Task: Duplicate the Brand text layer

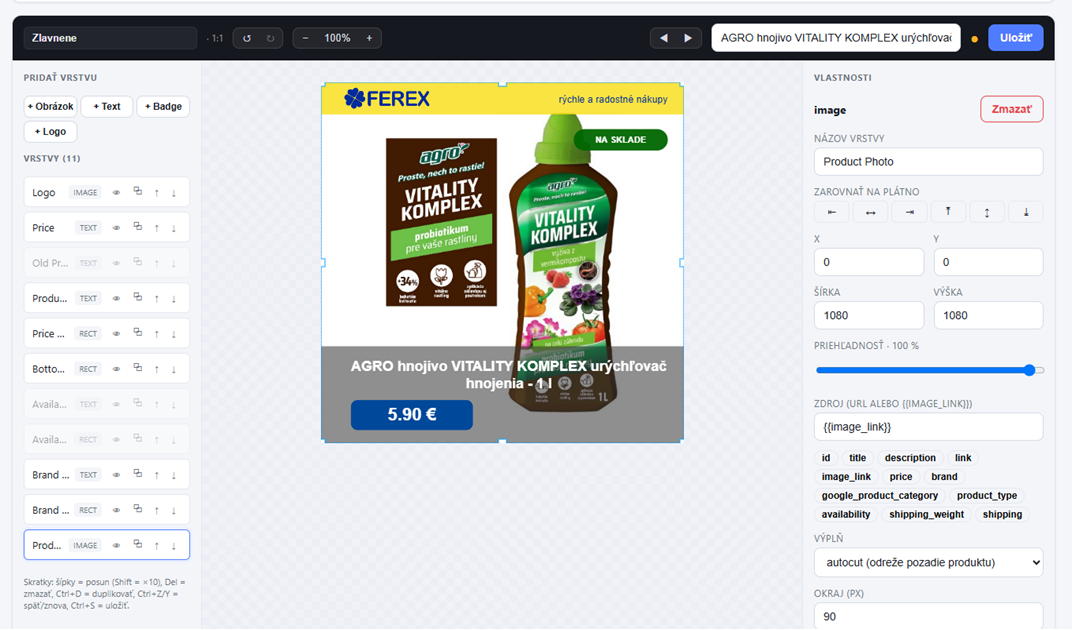Action: click(137, 475)
